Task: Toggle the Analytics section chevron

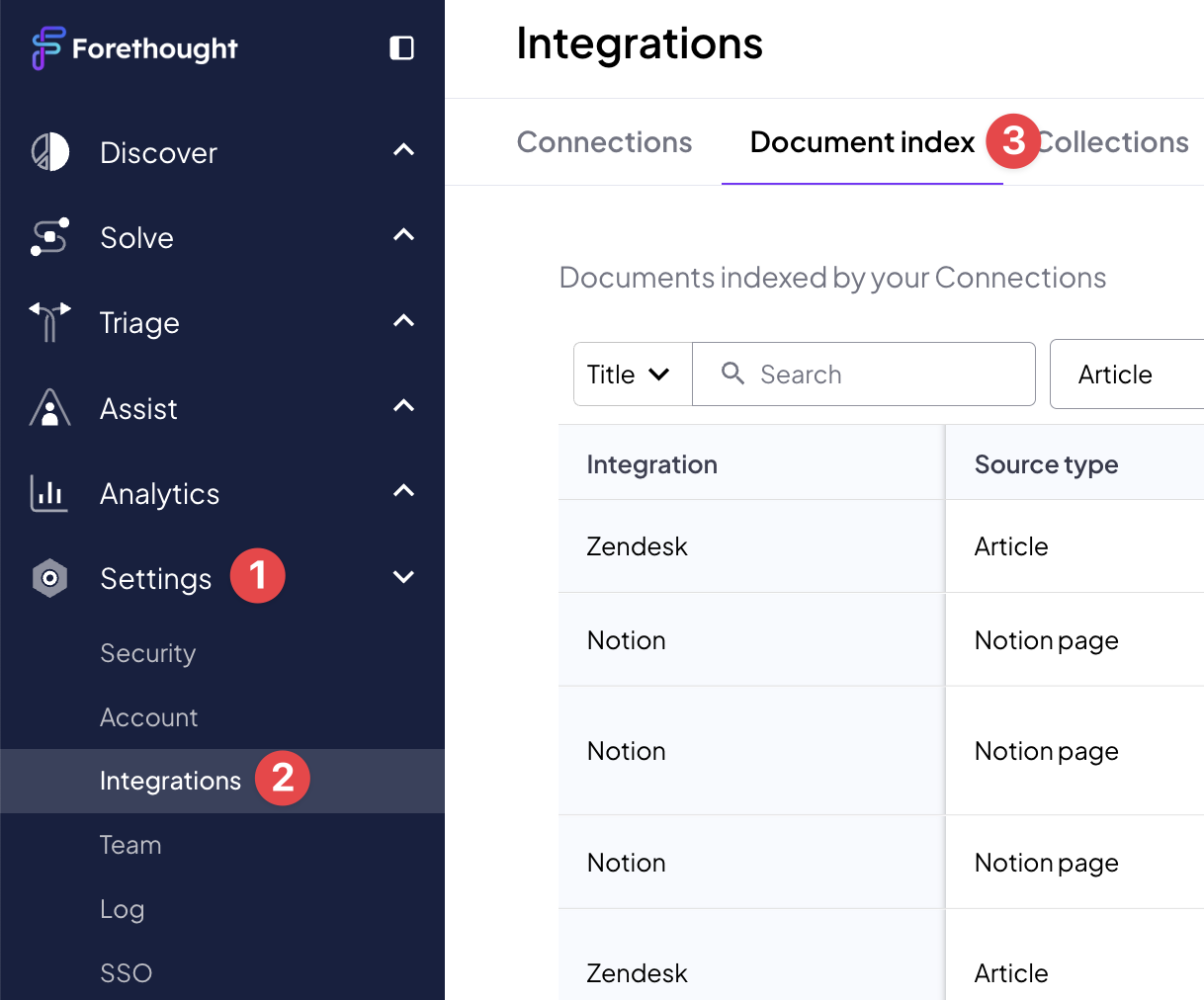Action: point(403,490)
